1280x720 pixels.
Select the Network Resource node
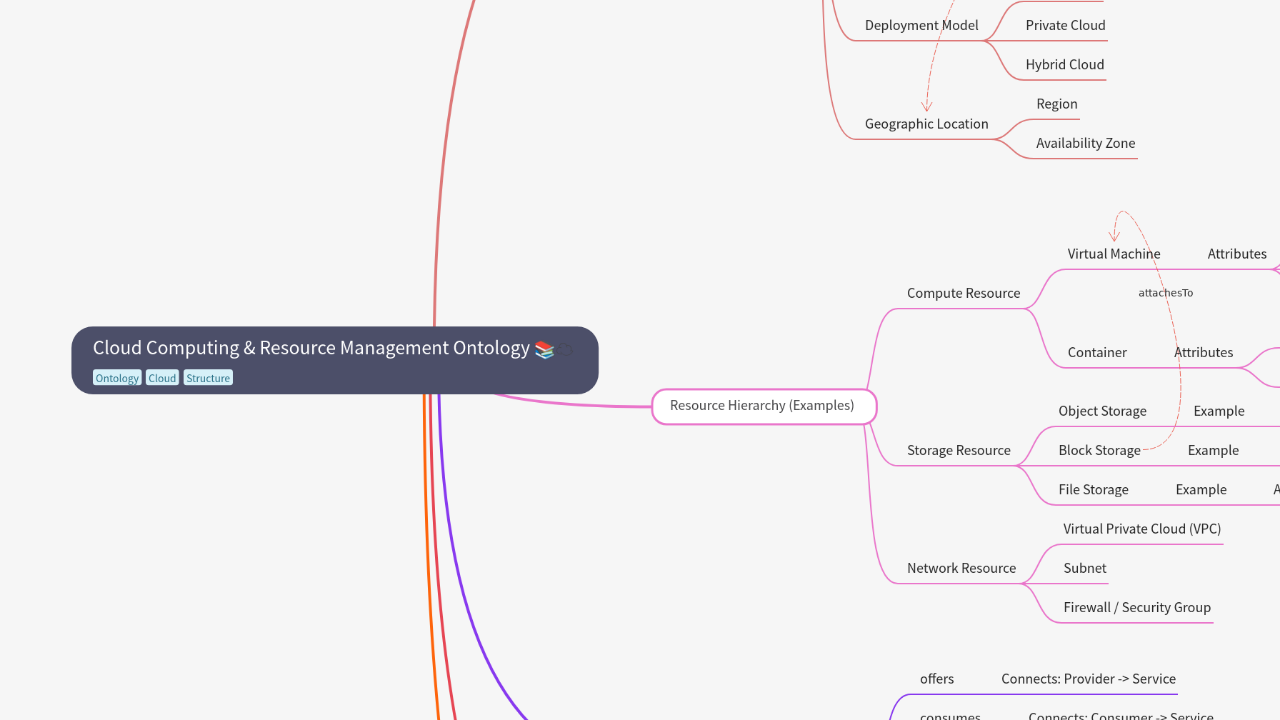(x=961, y=568)
